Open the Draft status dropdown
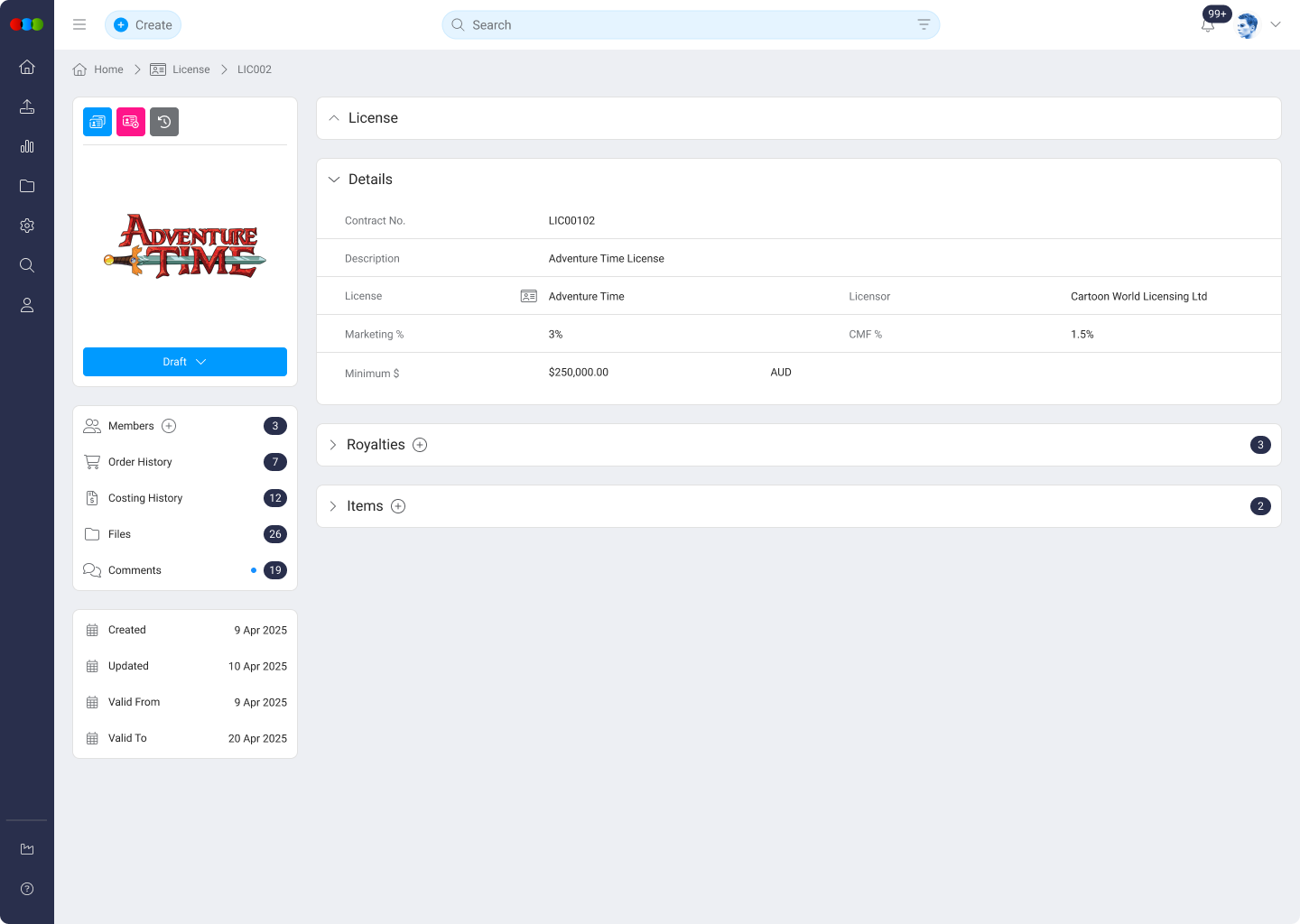Image resolution: width=1300 pixels, height=924 pixels. point(184,361)
